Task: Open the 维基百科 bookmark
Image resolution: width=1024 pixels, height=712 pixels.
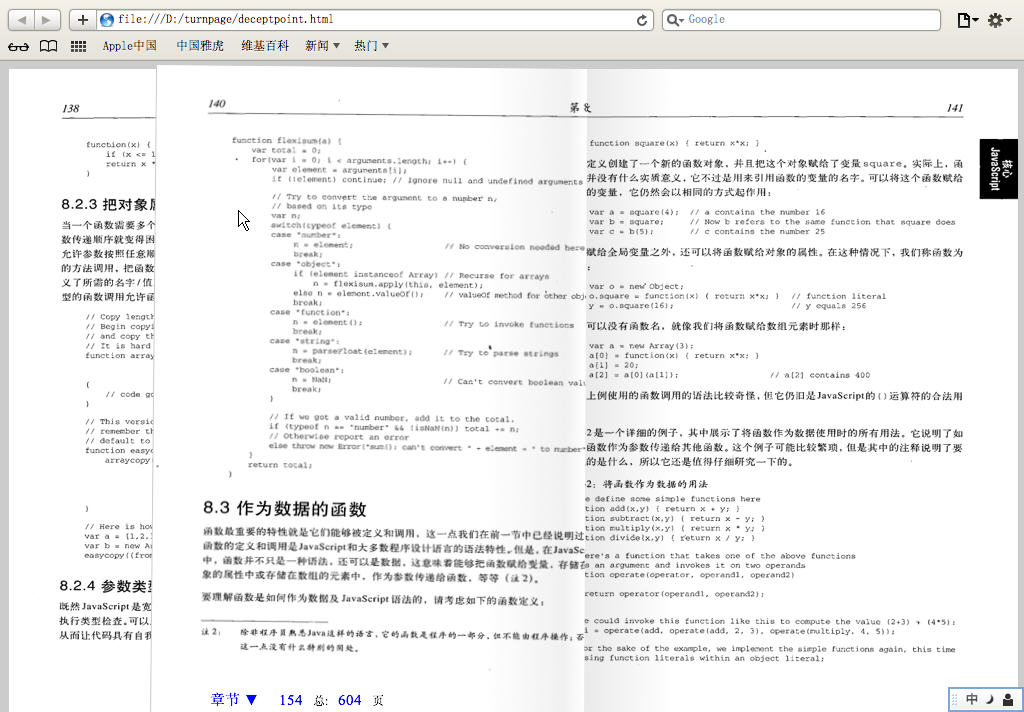Action: point(264,46)
